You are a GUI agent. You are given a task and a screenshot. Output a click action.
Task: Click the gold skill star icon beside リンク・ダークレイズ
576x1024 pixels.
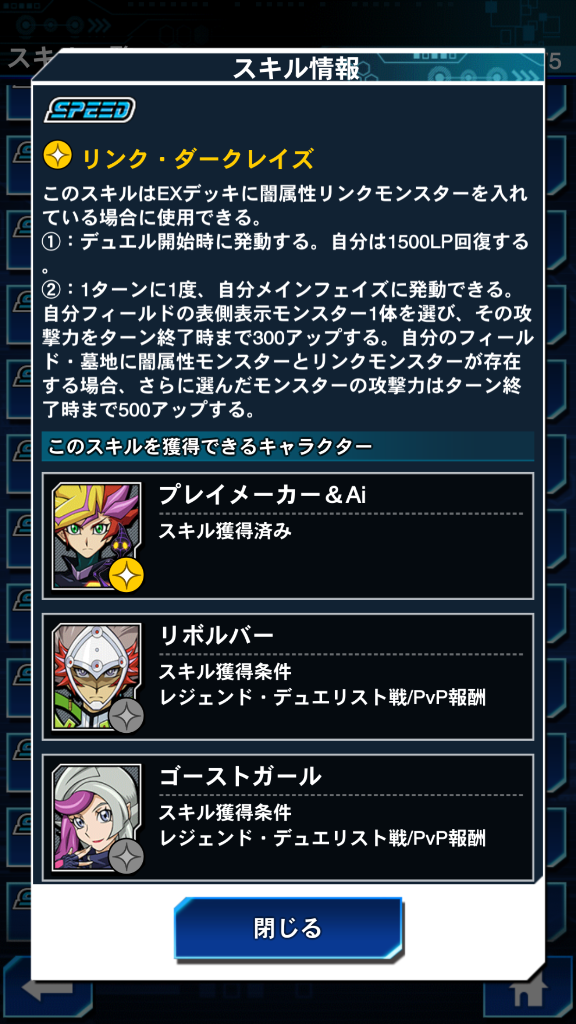tap(57, 157)
